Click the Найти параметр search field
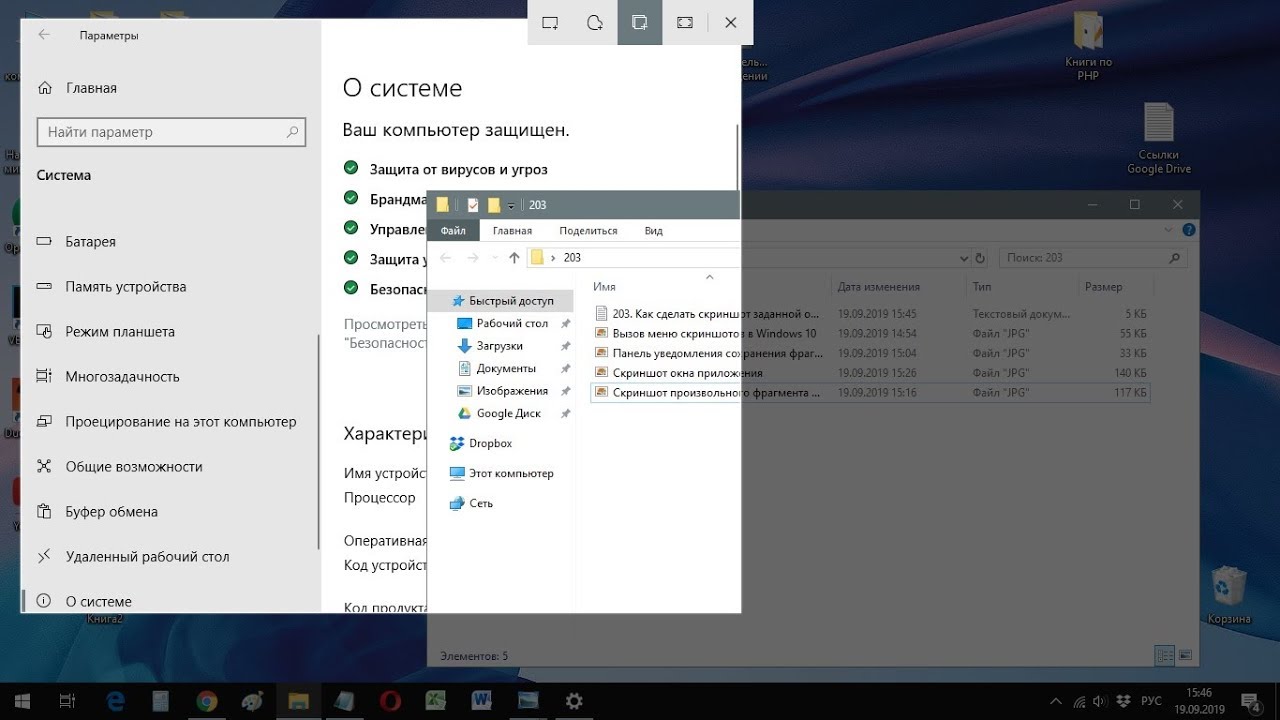The height and width of the screenshot is (720, 1280). click(x=171, y=132)
